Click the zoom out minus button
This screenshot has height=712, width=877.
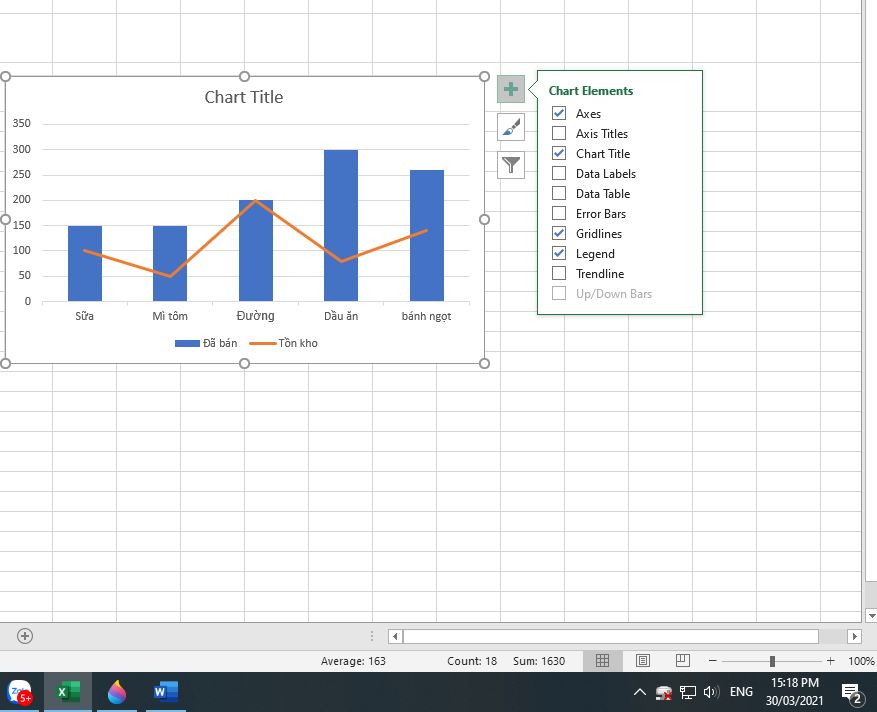(713, 661)
